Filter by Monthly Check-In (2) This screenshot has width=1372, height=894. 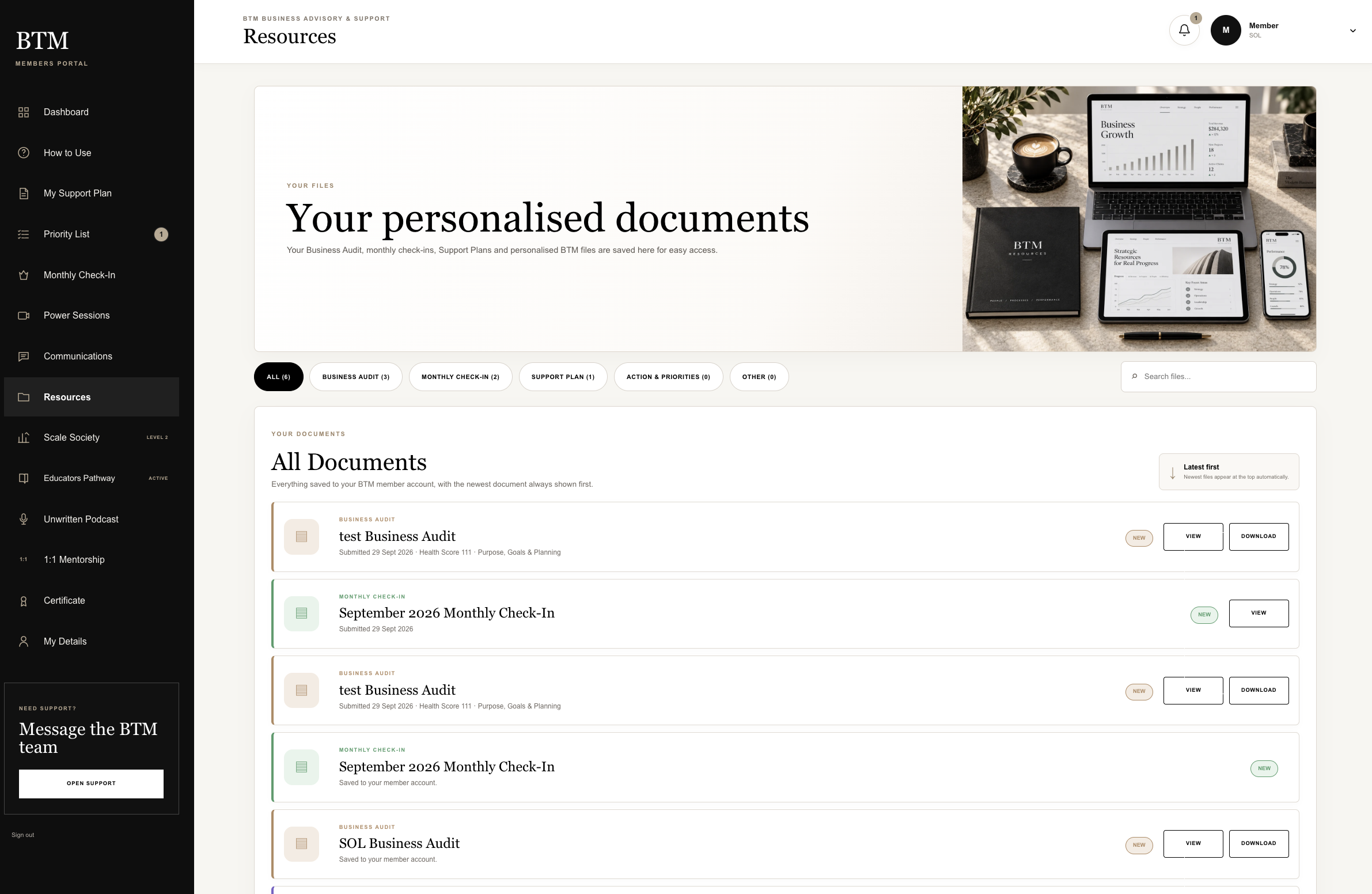(x=461, y=377)
